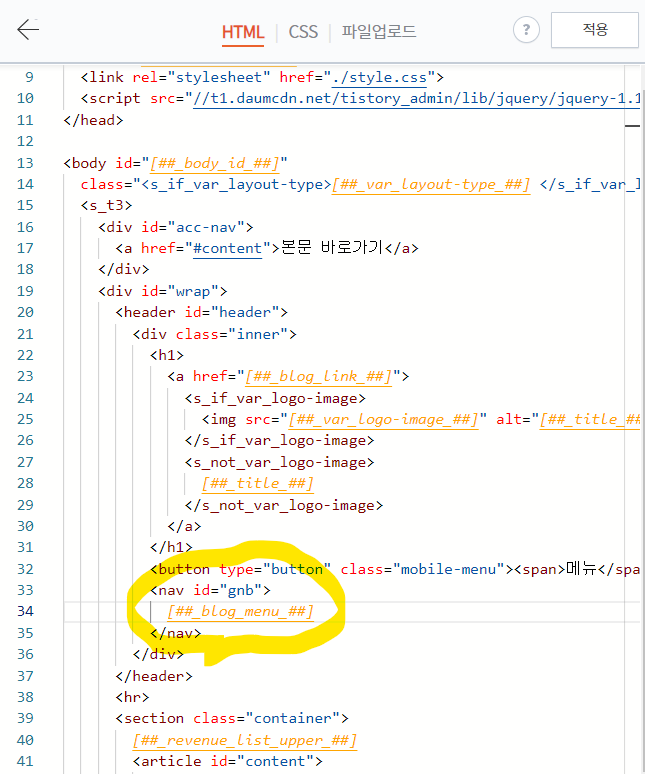Click the div id="acc-nav" line
The image size is (645, 774).
(176, 227)
